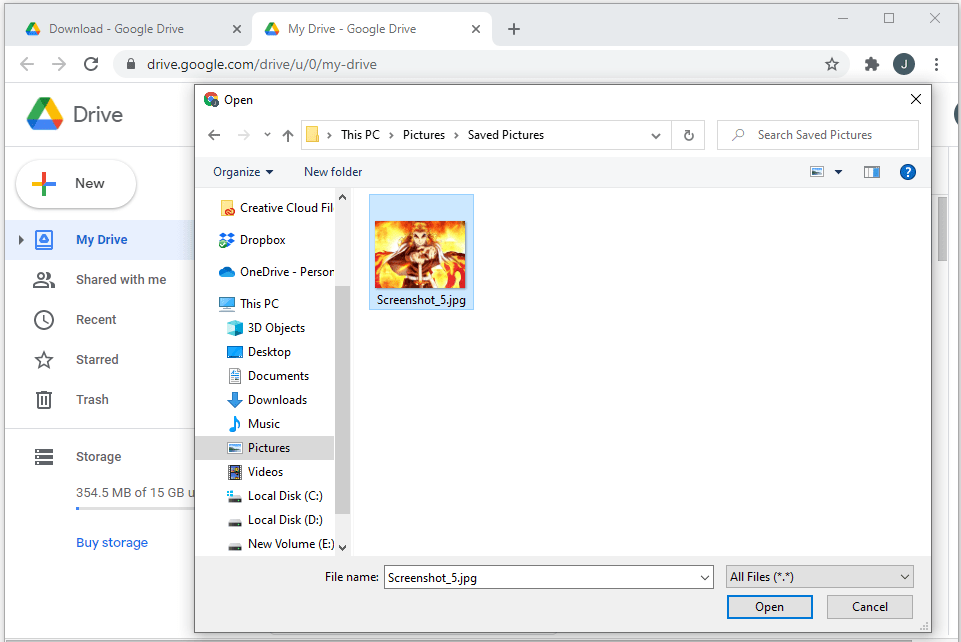Close the My Drive - Google Drive tab

(x=476, y=29)
